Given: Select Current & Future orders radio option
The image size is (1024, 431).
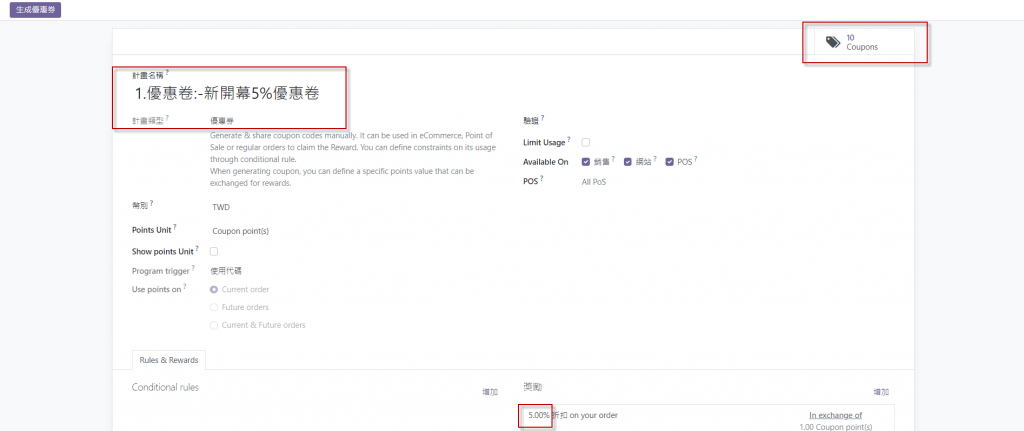Looking at the screenshot, I should point(214,325).
